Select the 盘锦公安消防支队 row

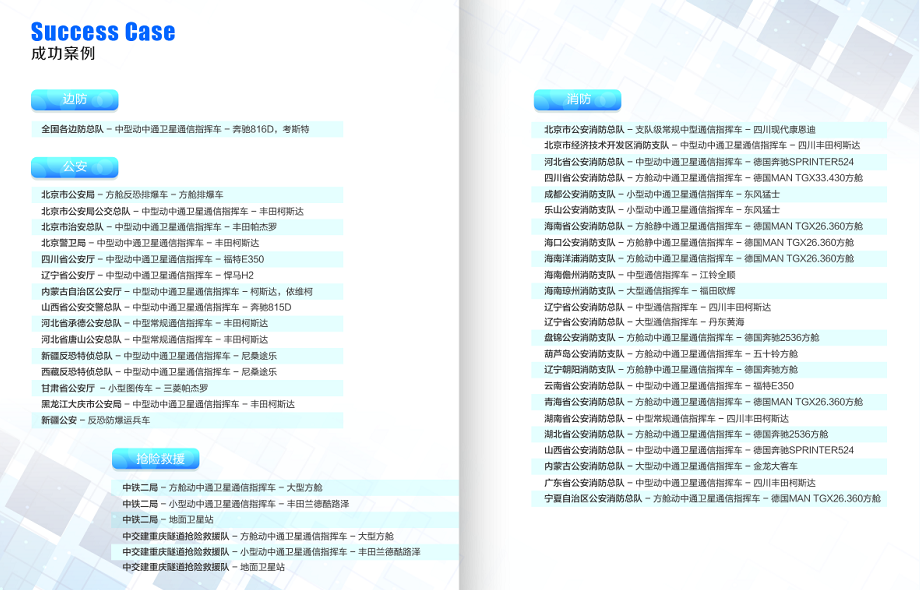point(709,338)
